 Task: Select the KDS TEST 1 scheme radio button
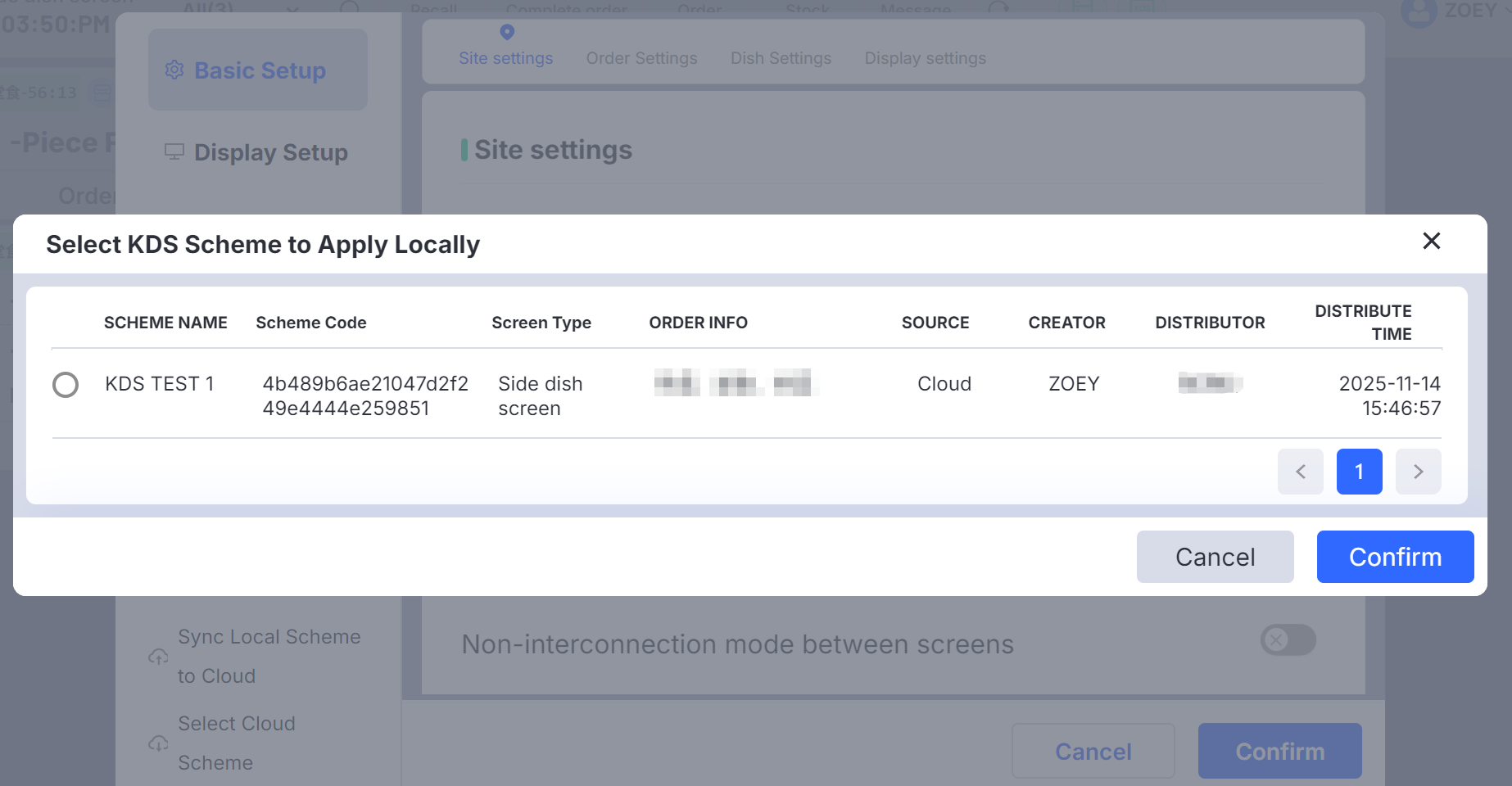pyautogui.click(x=66, y=385)
